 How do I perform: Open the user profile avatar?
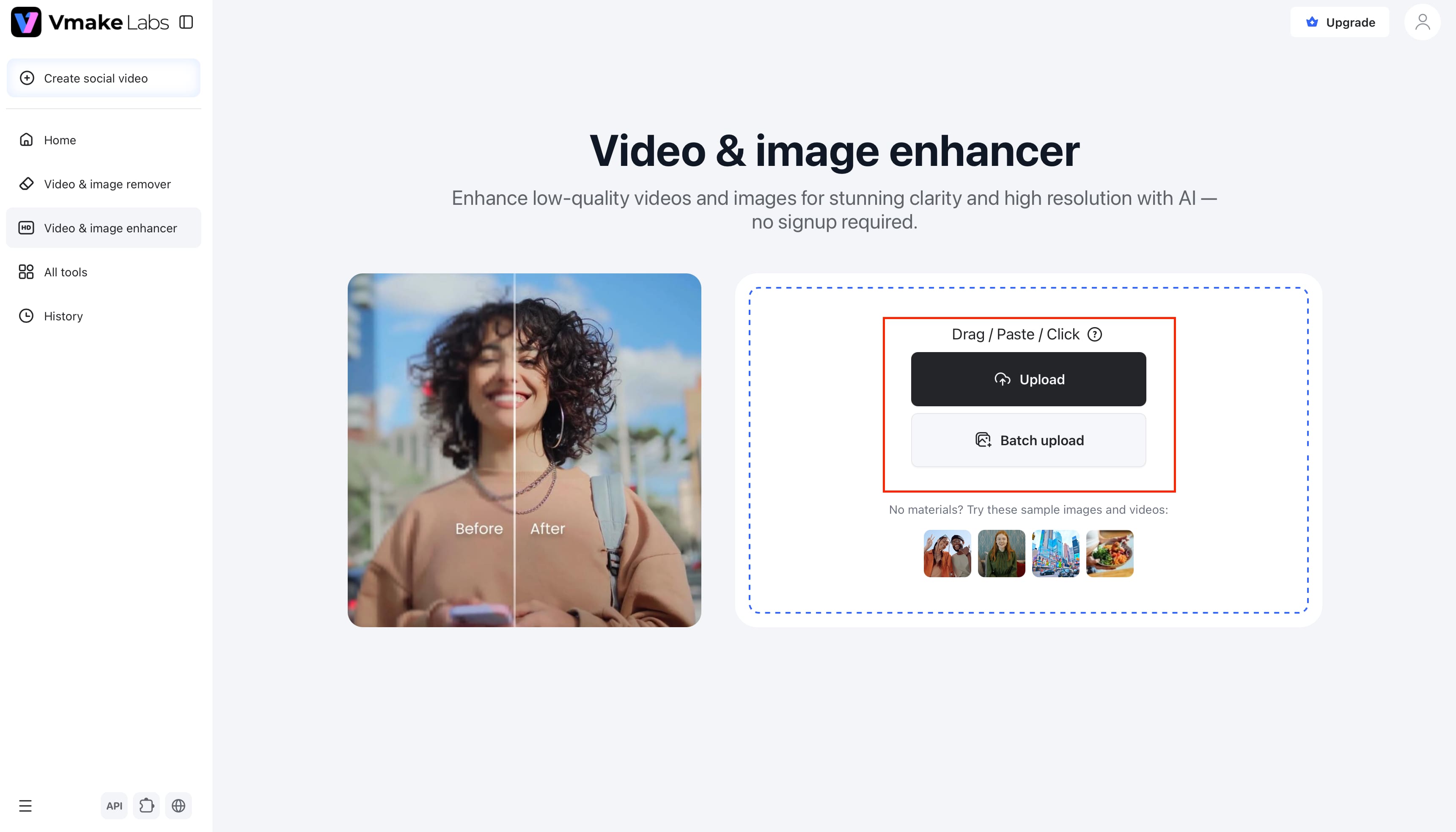pyautogui.click(x=1422, y=22)
